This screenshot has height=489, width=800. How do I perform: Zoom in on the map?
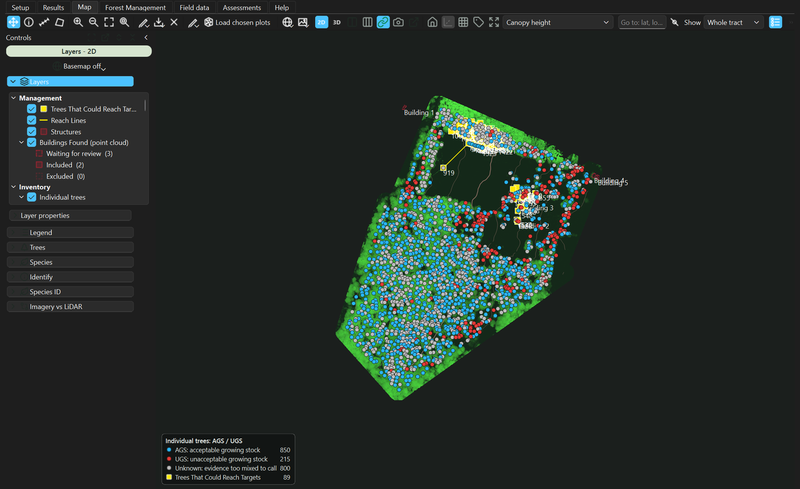[x=78, y=22]
